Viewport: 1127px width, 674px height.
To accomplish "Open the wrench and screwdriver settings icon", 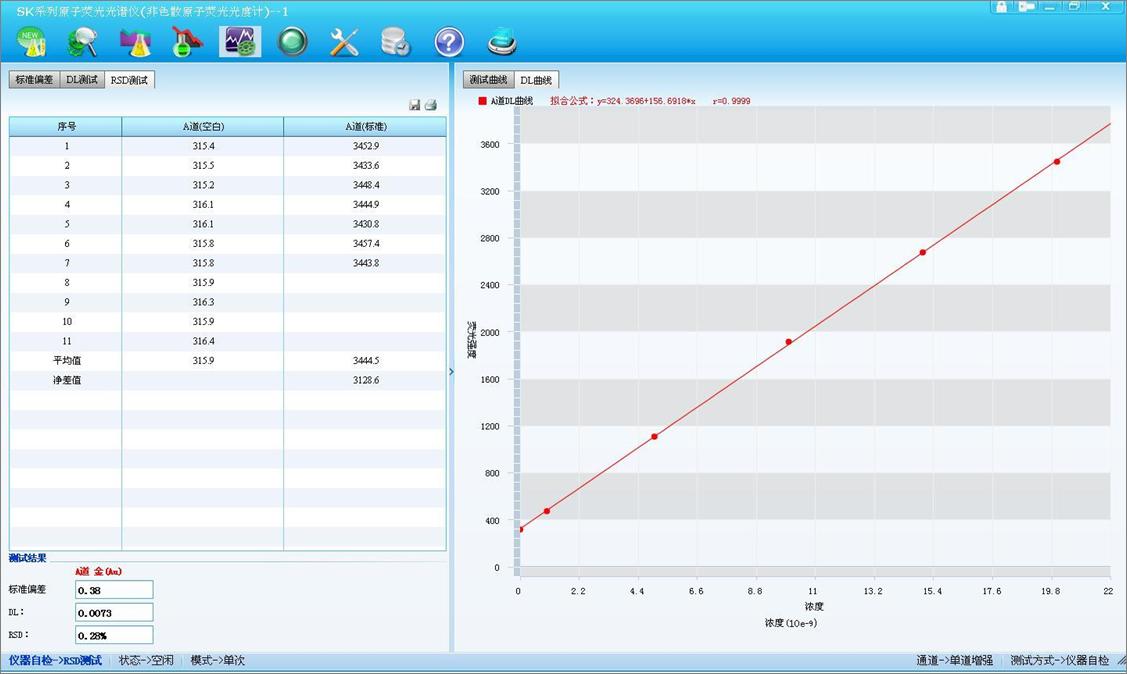I will (344, 42).
